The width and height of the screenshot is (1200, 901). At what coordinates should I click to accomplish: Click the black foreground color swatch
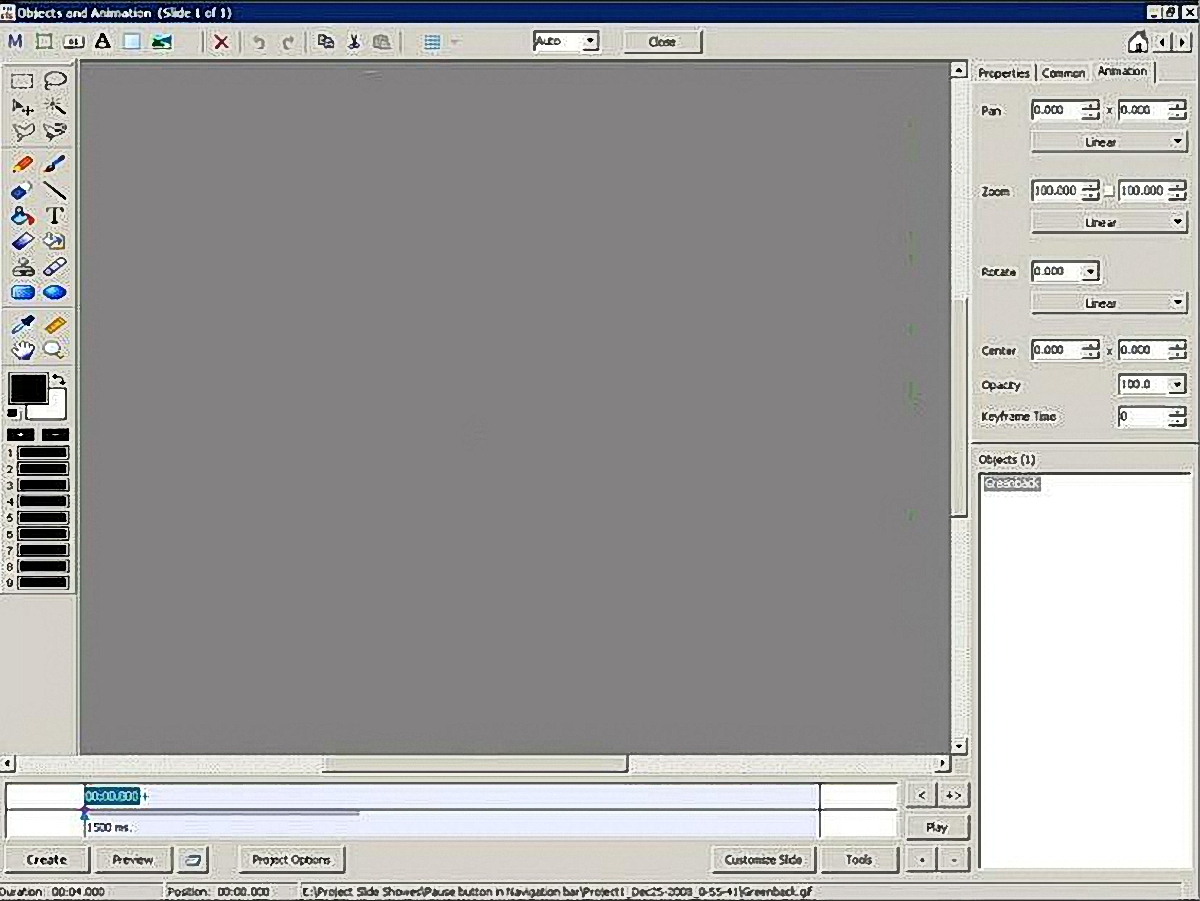[27, 388]
